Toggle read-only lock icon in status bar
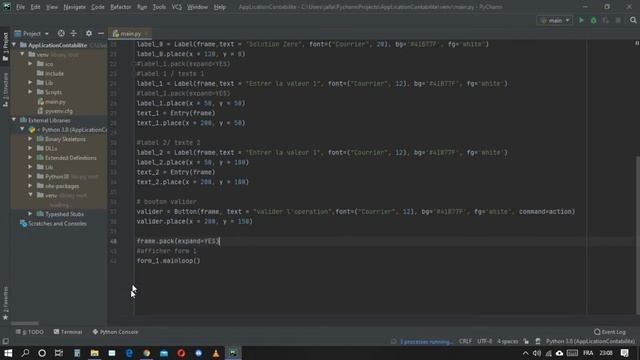Viewport: 640px width, 360px height. (526, 341)
